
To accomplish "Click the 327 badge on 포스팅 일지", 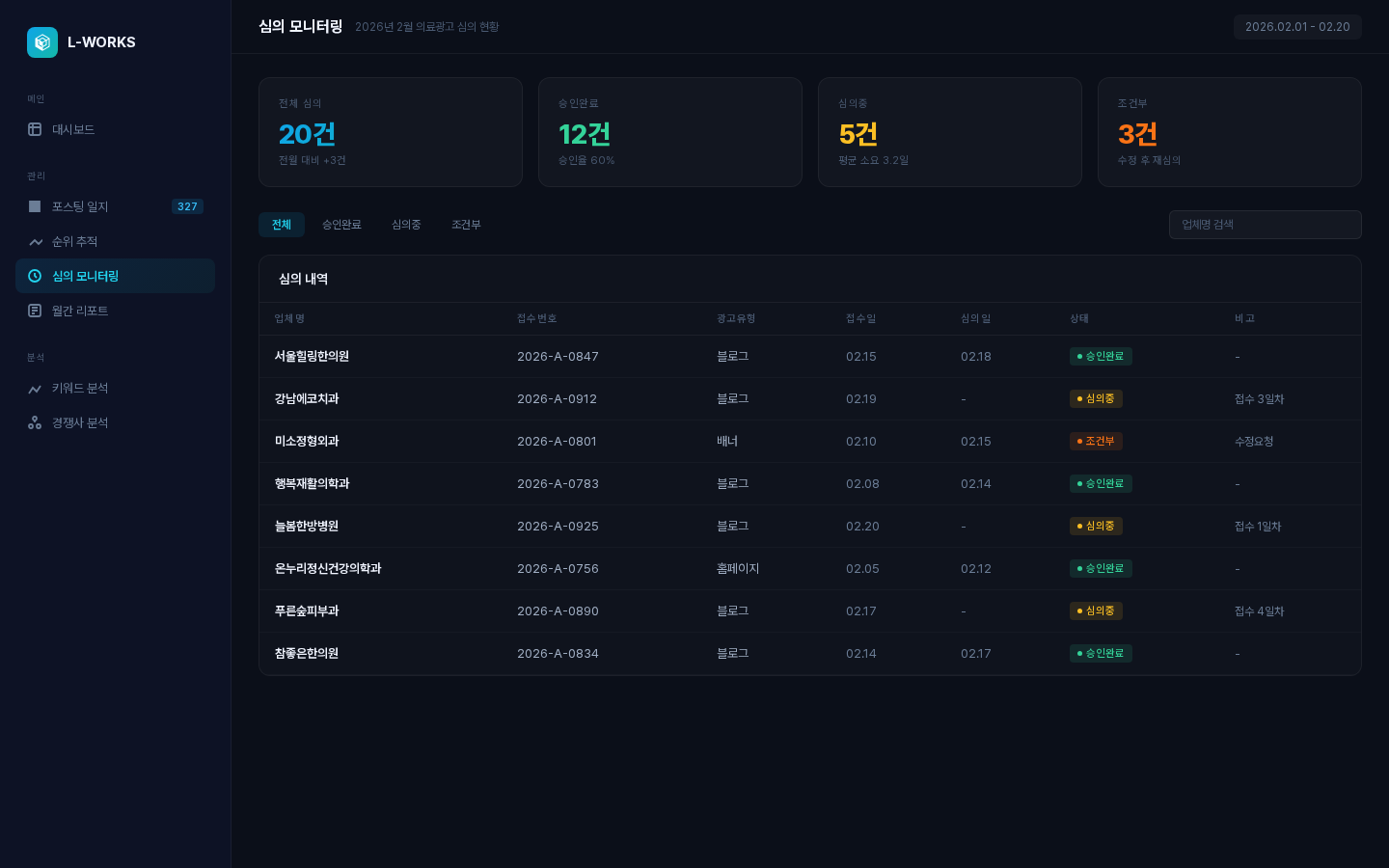I will (x=187, y=206).
